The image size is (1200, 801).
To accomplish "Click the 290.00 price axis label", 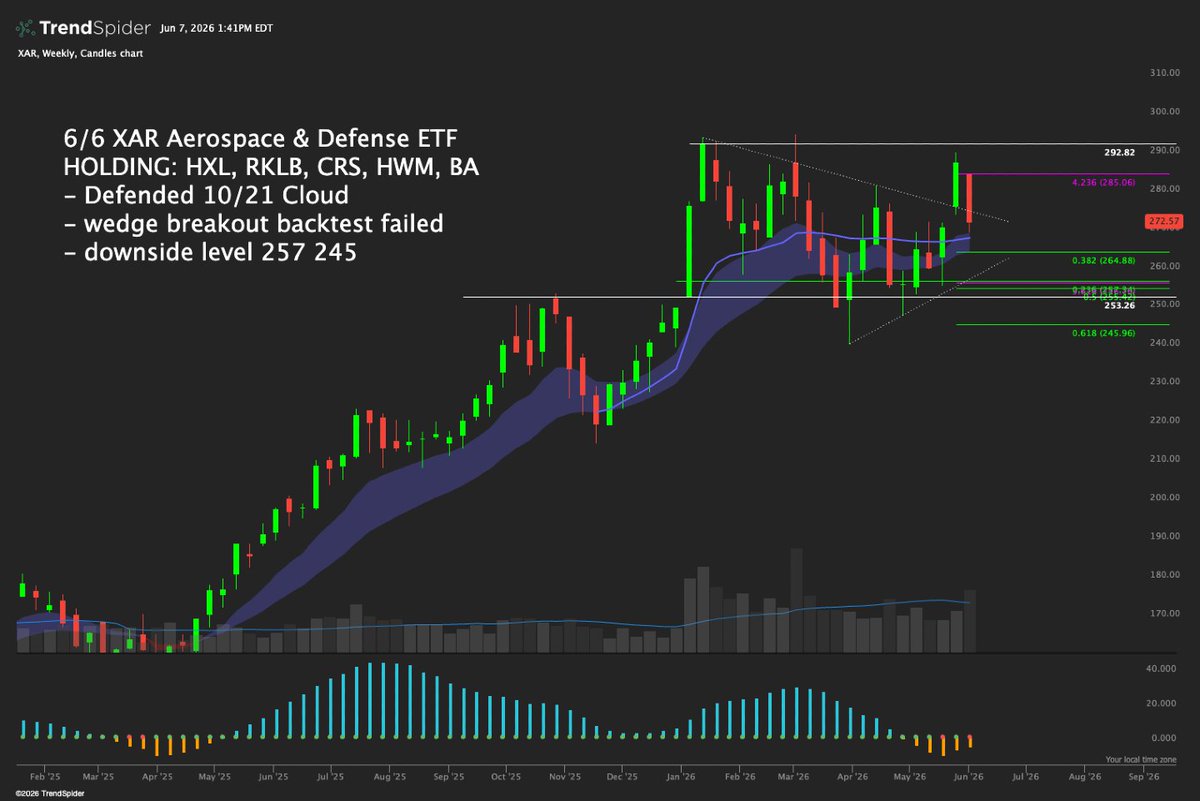I will coord(1163,151).
